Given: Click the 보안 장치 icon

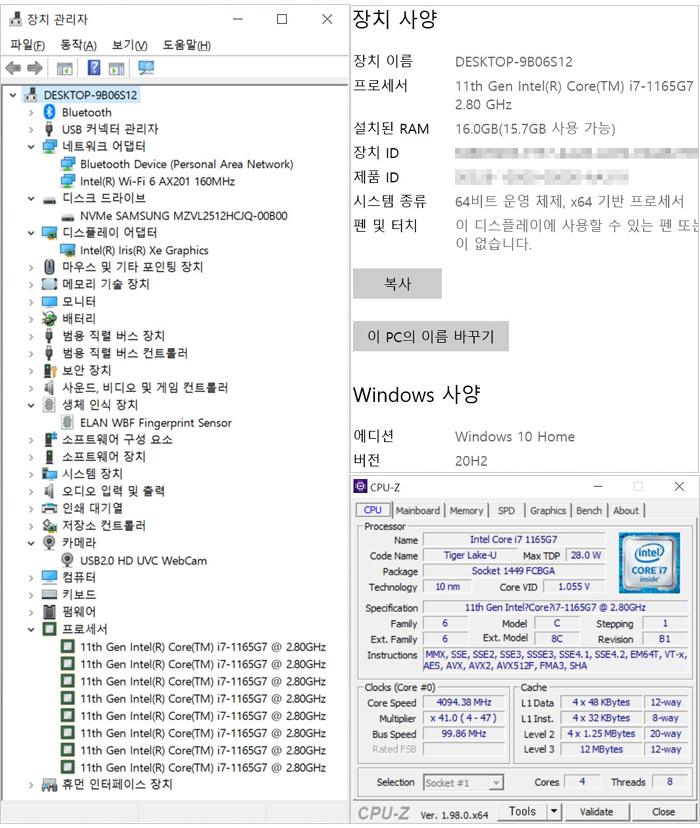Looking at the screenshot, I should (50, 370).
